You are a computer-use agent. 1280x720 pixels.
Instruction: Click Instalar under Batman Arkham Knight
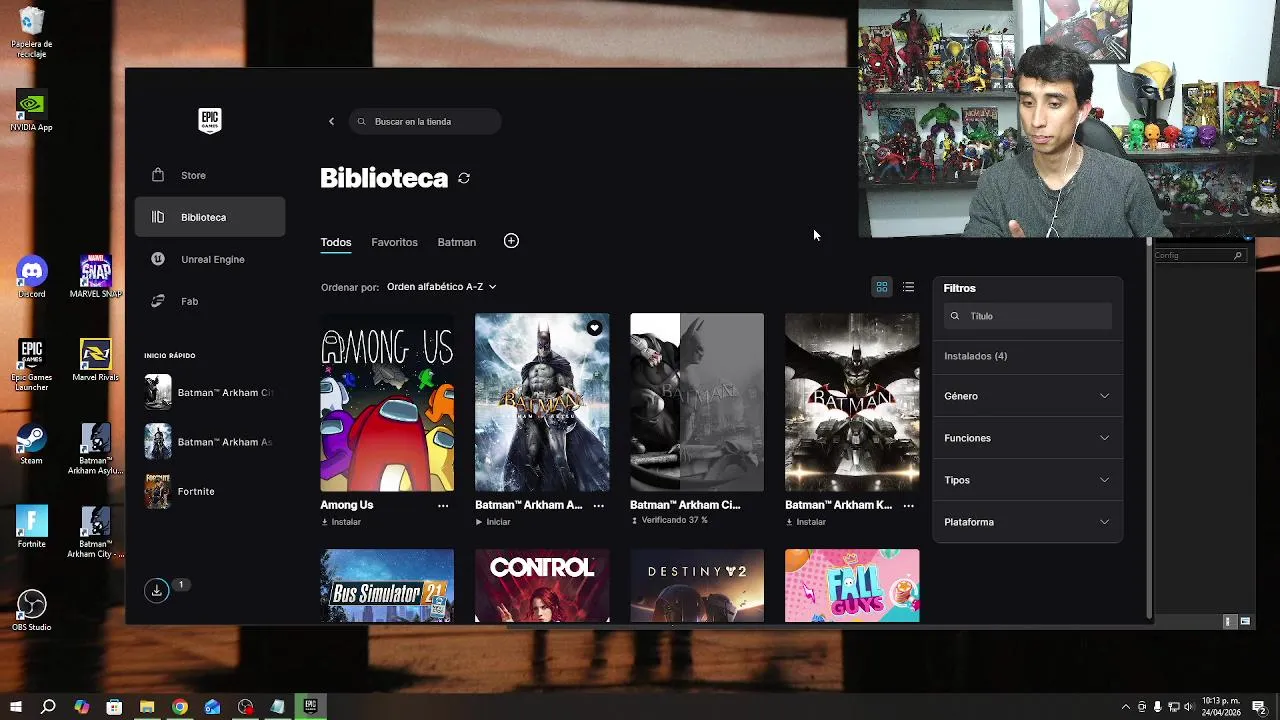click(806, 522)
